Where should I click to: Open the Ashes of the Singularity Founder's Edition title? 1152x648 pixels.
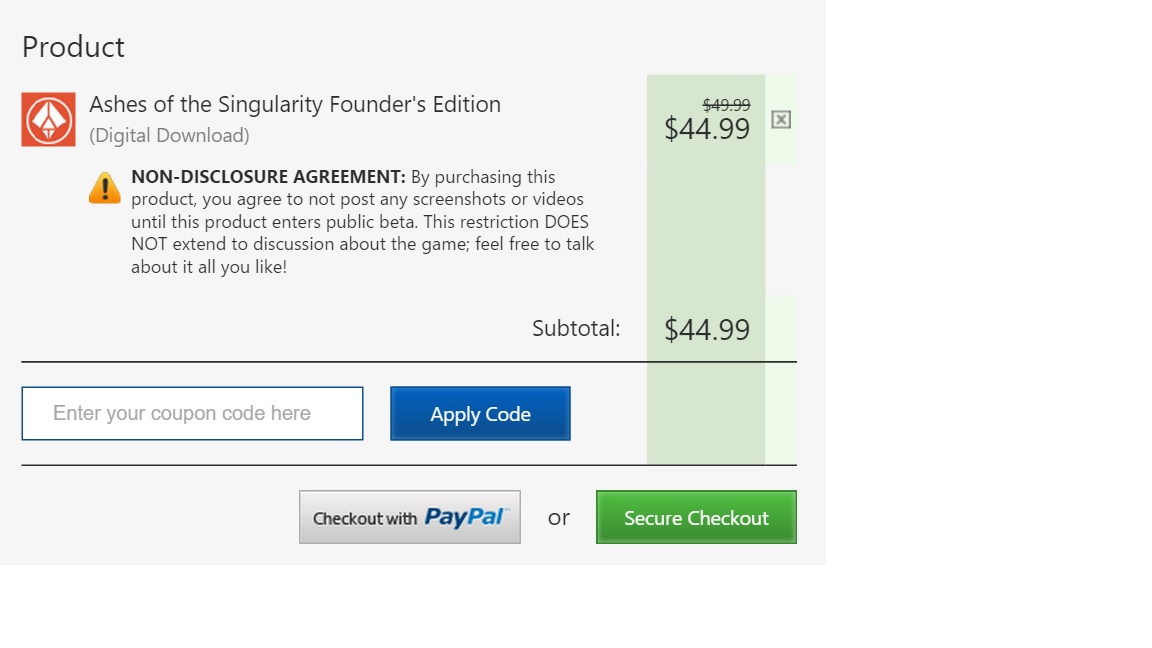[x=295, y=104]
